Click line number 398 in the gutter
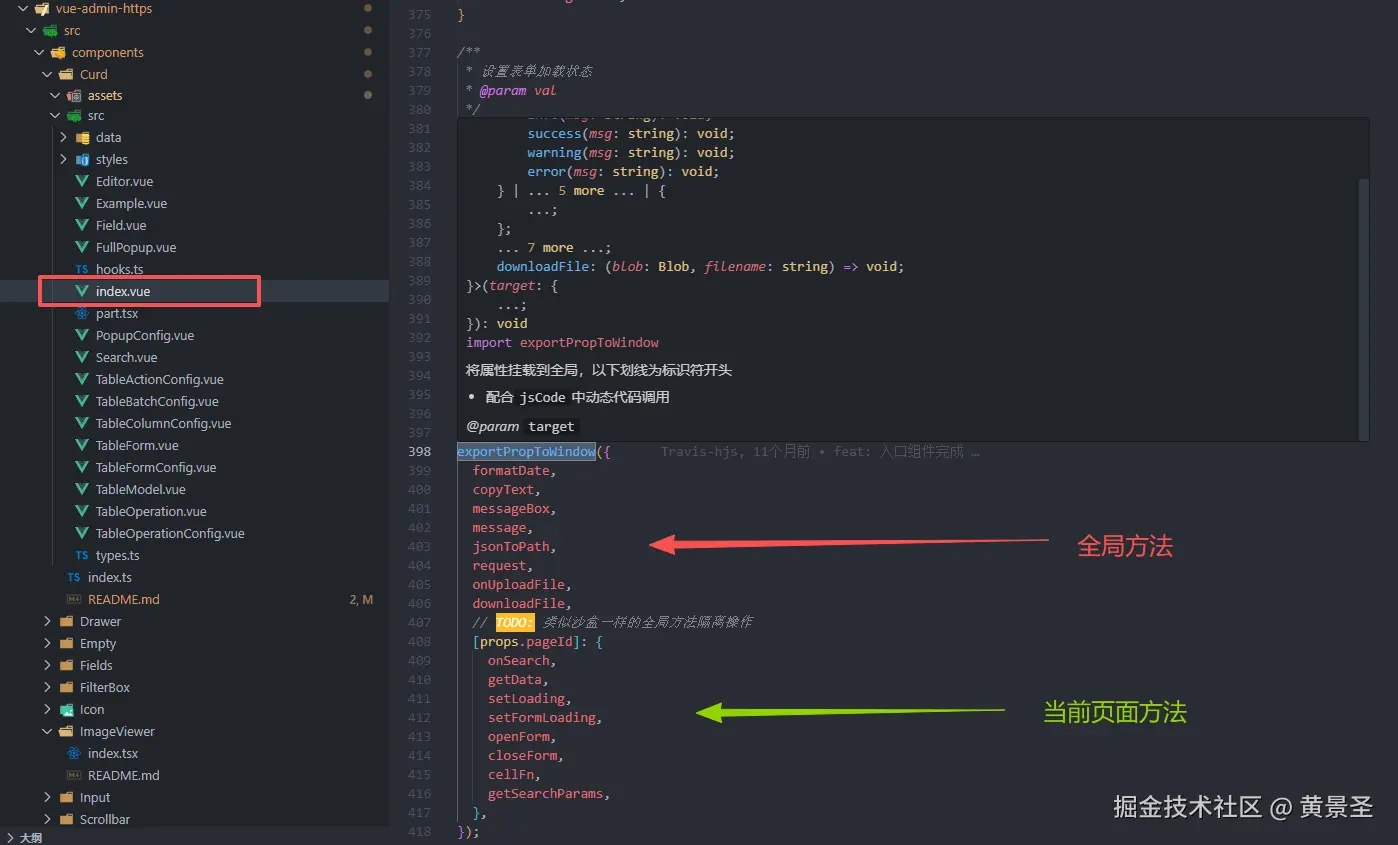Viewport: 1398px width, 845px height. tap(420, 452)
